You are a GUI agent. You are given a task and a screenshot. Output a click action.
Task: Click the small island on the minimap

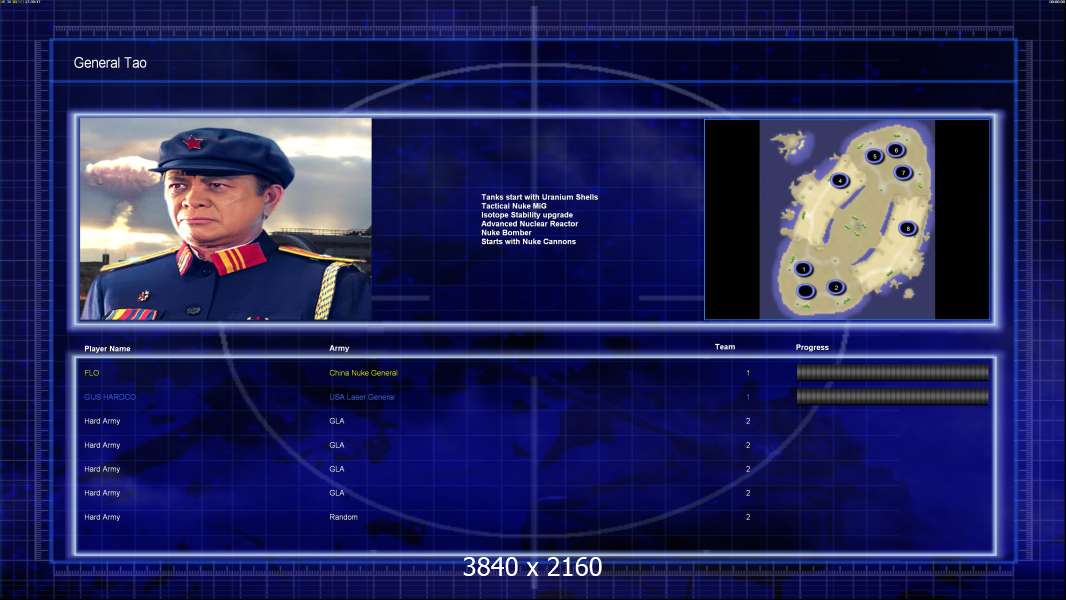click(x=789, y=144)
